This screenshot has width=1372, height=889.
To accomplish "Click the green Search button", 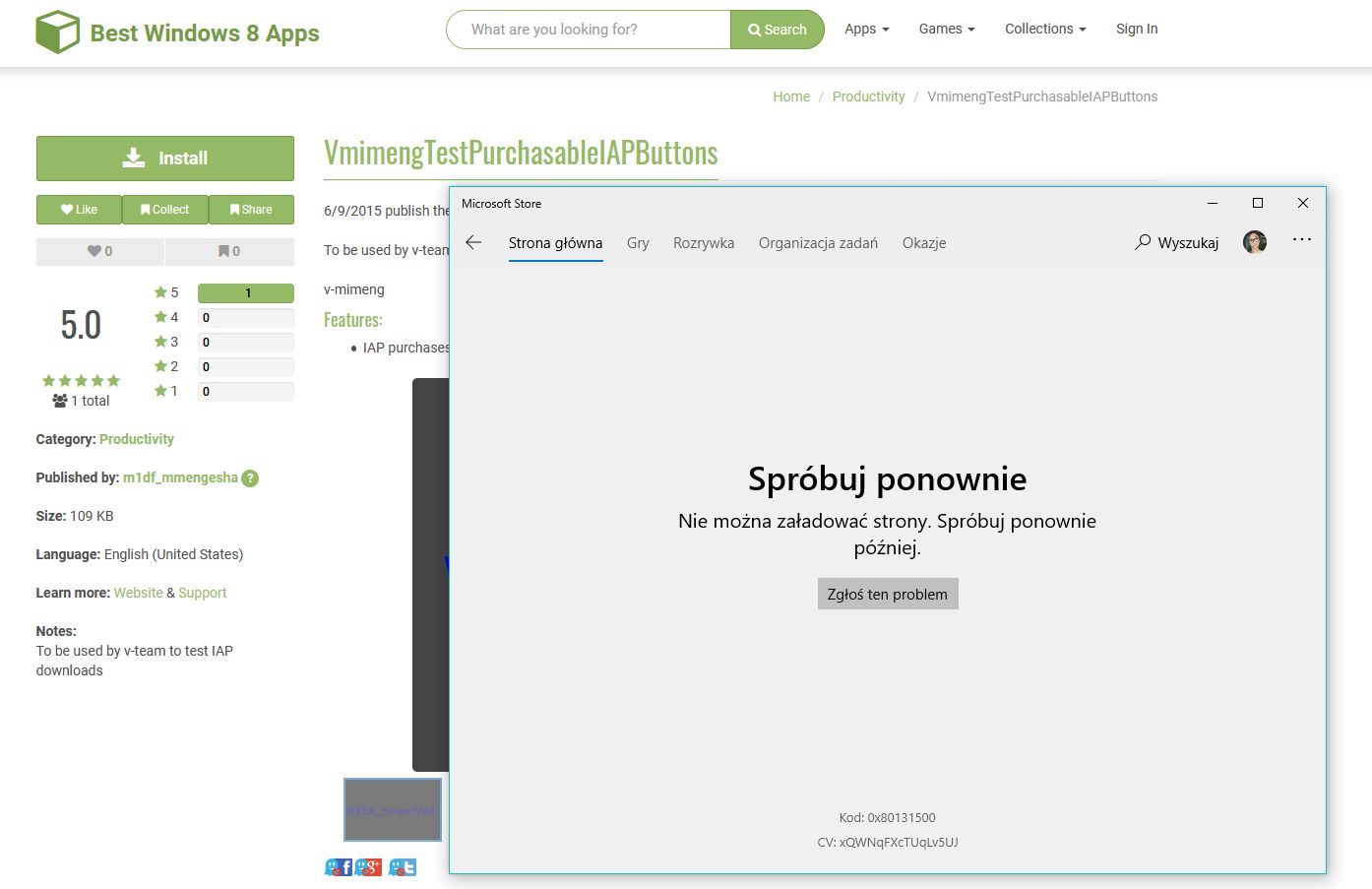I will pos(778,30).
